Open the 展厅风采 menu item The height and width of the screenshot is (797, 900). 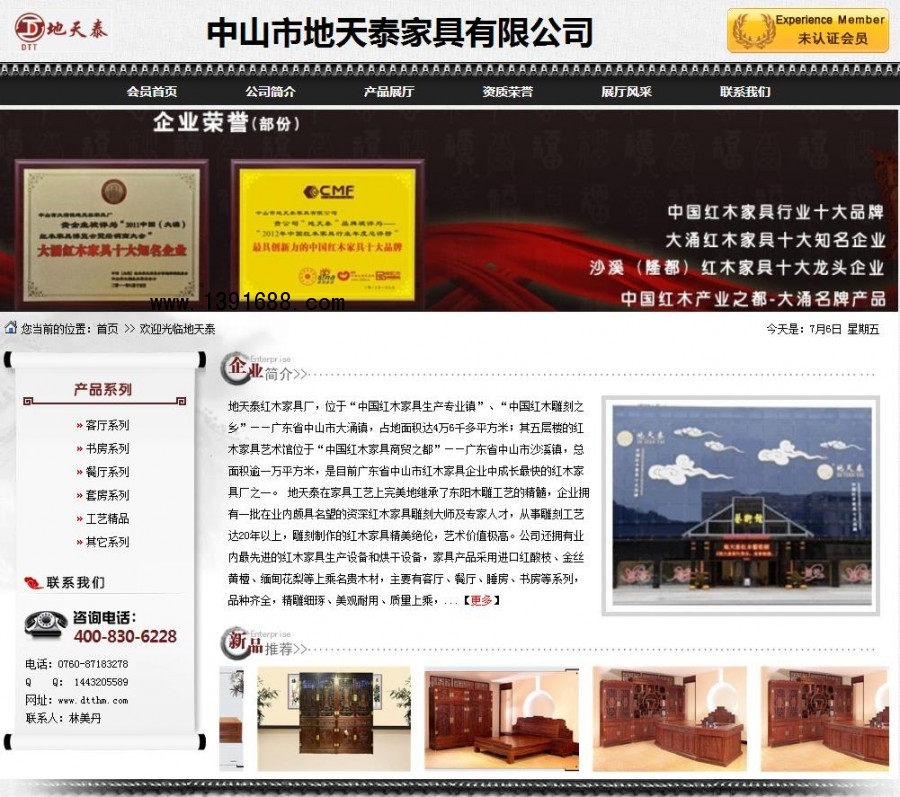(626, 91)
